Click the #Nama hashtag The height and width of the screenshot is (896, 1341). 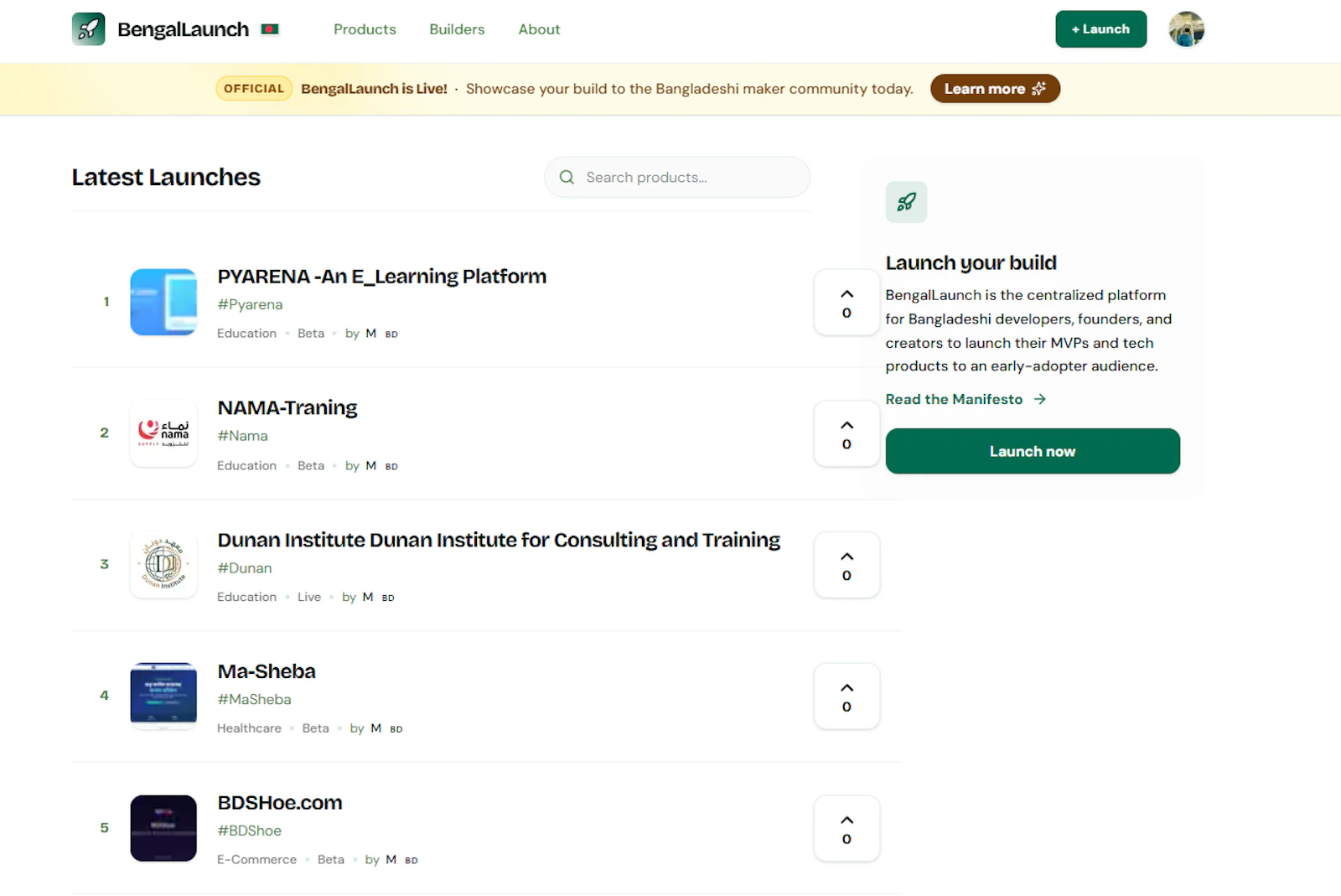coord(242,436)
